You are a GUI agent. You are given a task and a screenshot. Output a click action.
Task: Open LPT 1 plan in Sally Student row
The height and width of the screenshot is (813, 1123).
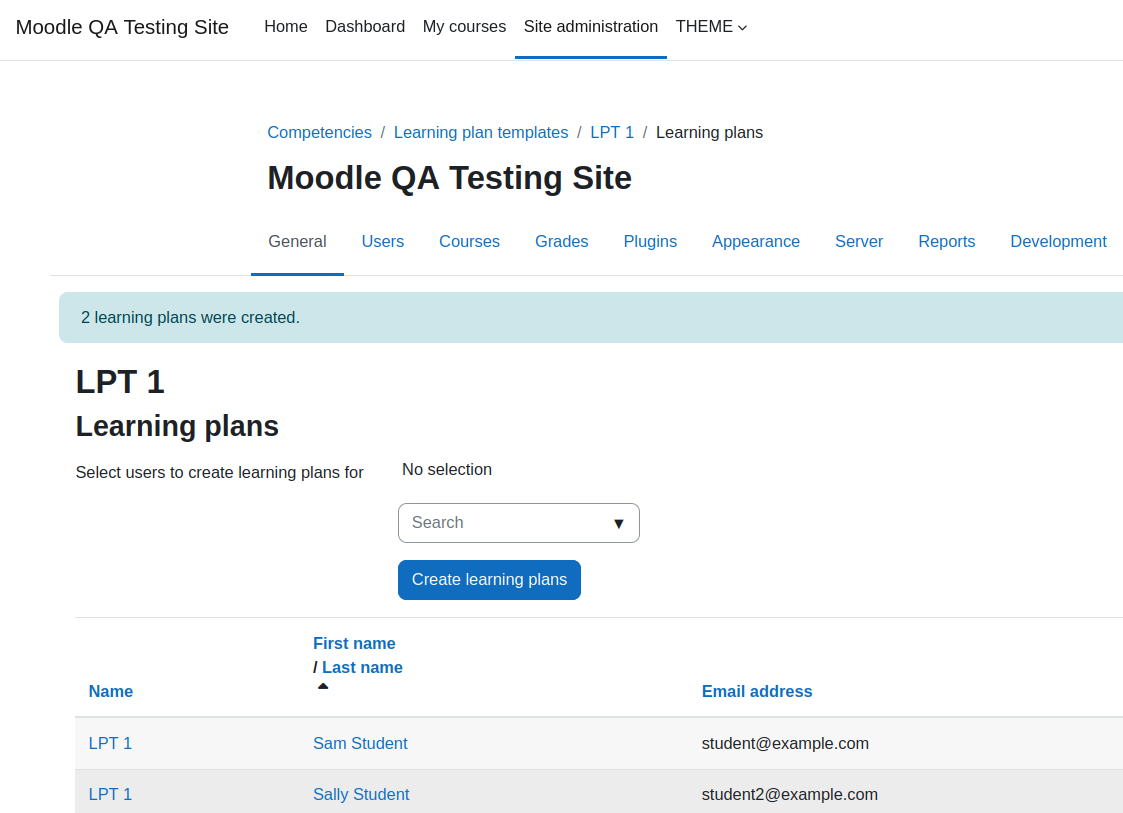(x=110, y=794)
